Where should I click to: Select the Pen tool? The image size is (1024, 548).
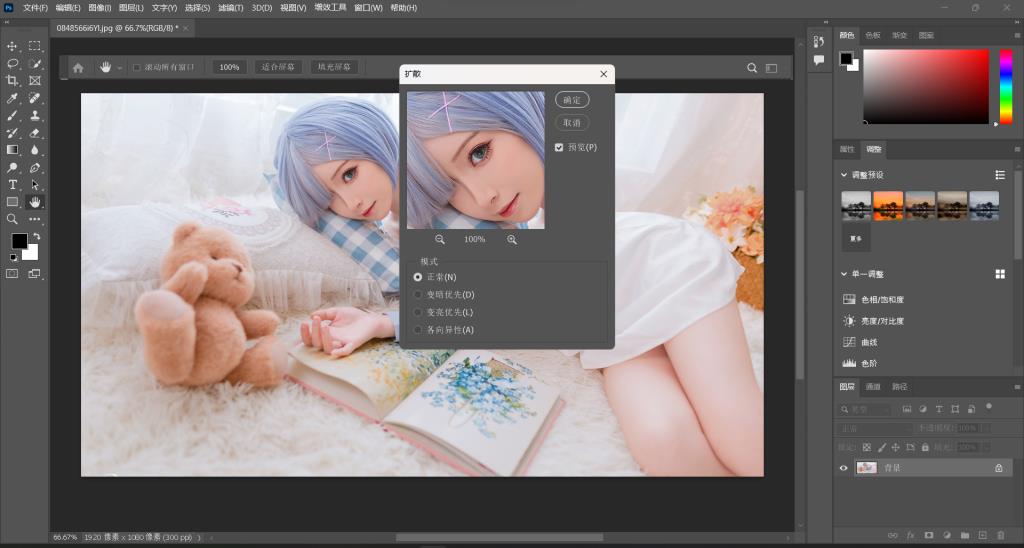35,168
